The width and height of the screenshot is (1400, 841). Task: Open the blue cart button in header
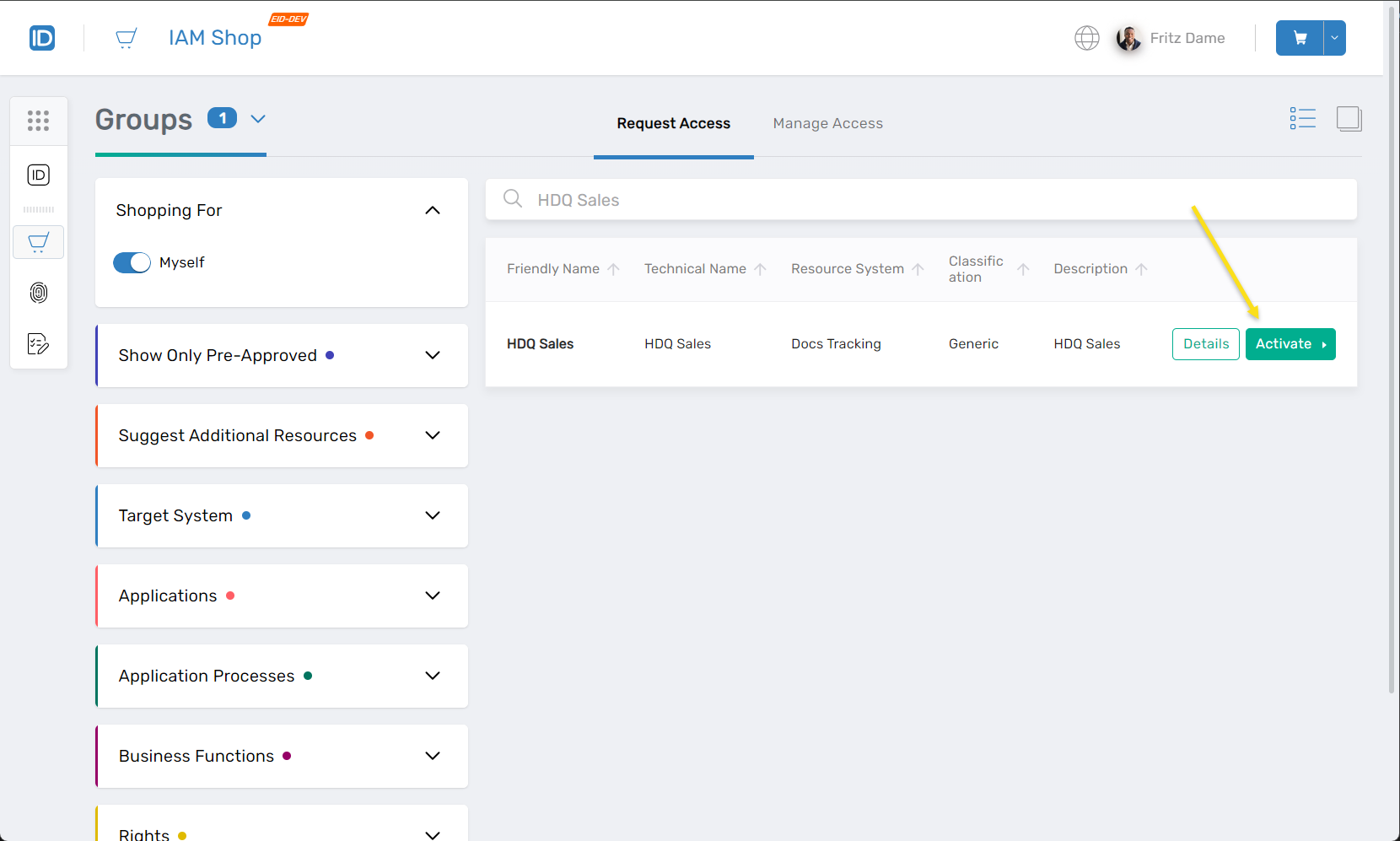click(x=1300, y=38)
